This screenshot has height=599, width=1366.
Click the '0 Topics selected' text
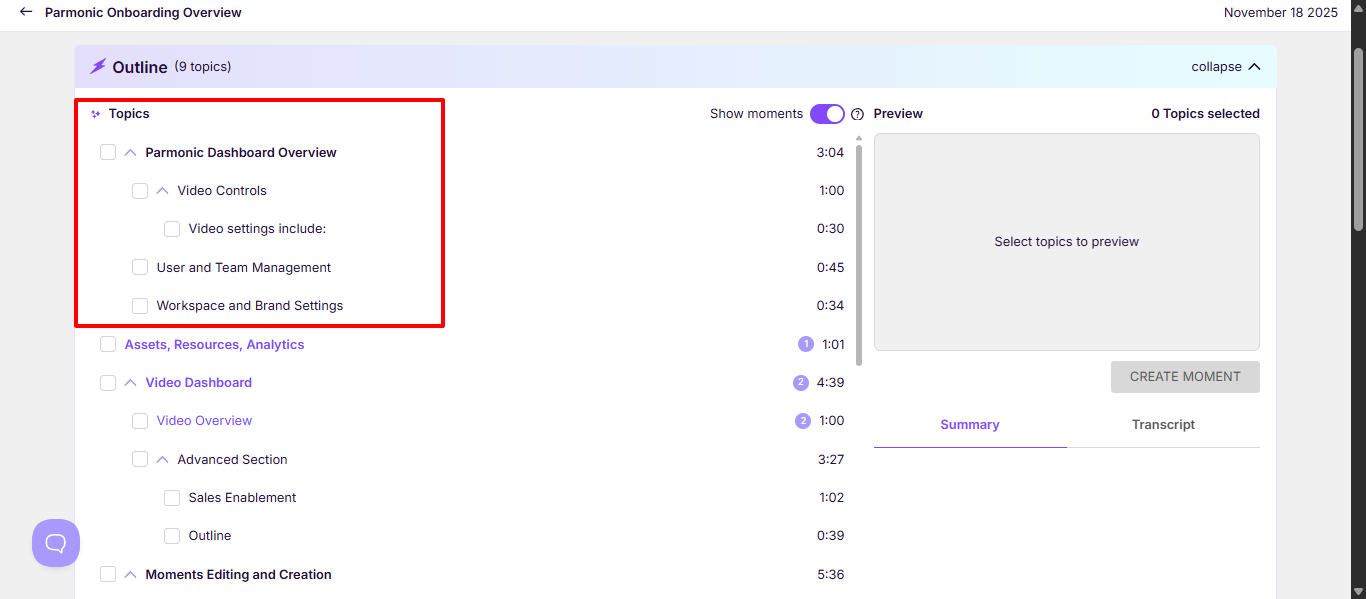[1205, 114]
